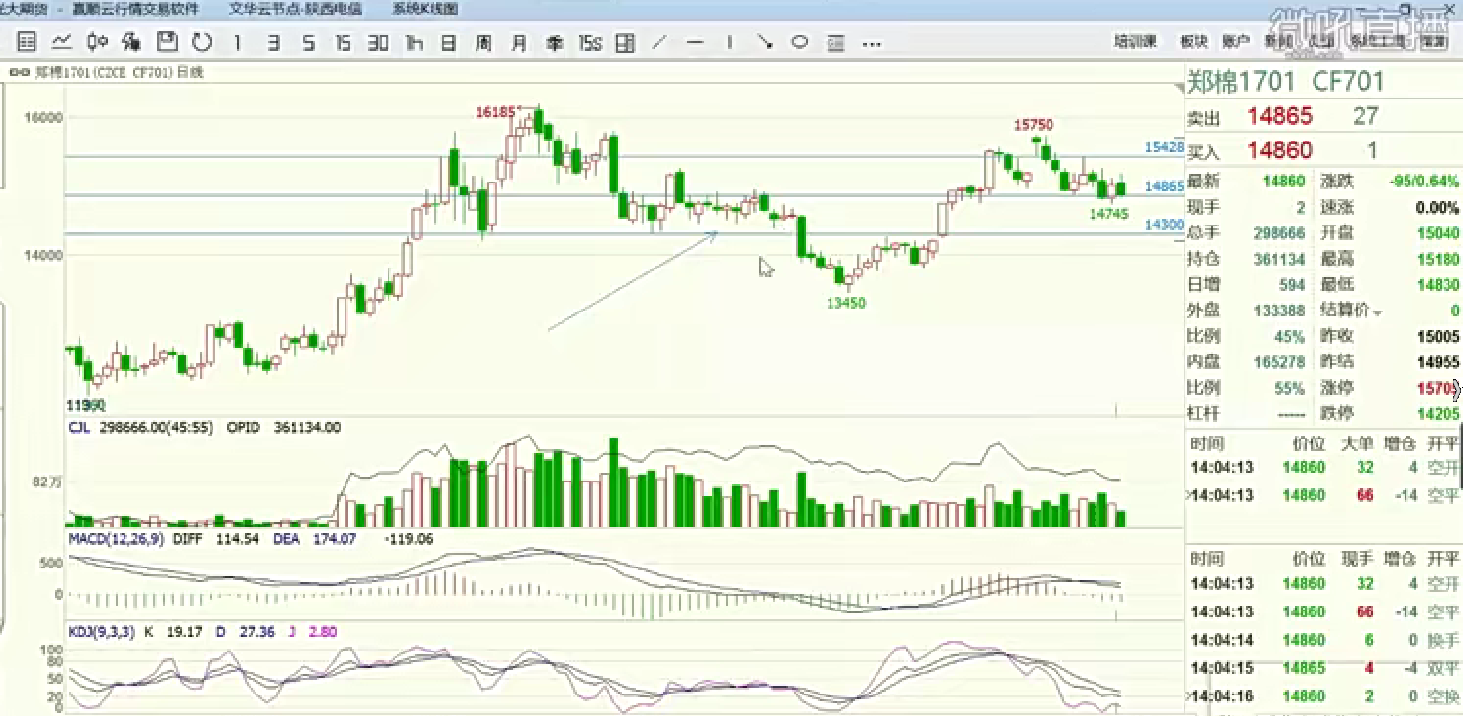Click the 13450 low point candlestick label
Viewport: 1463px width, 716px height.
point(845,303)
